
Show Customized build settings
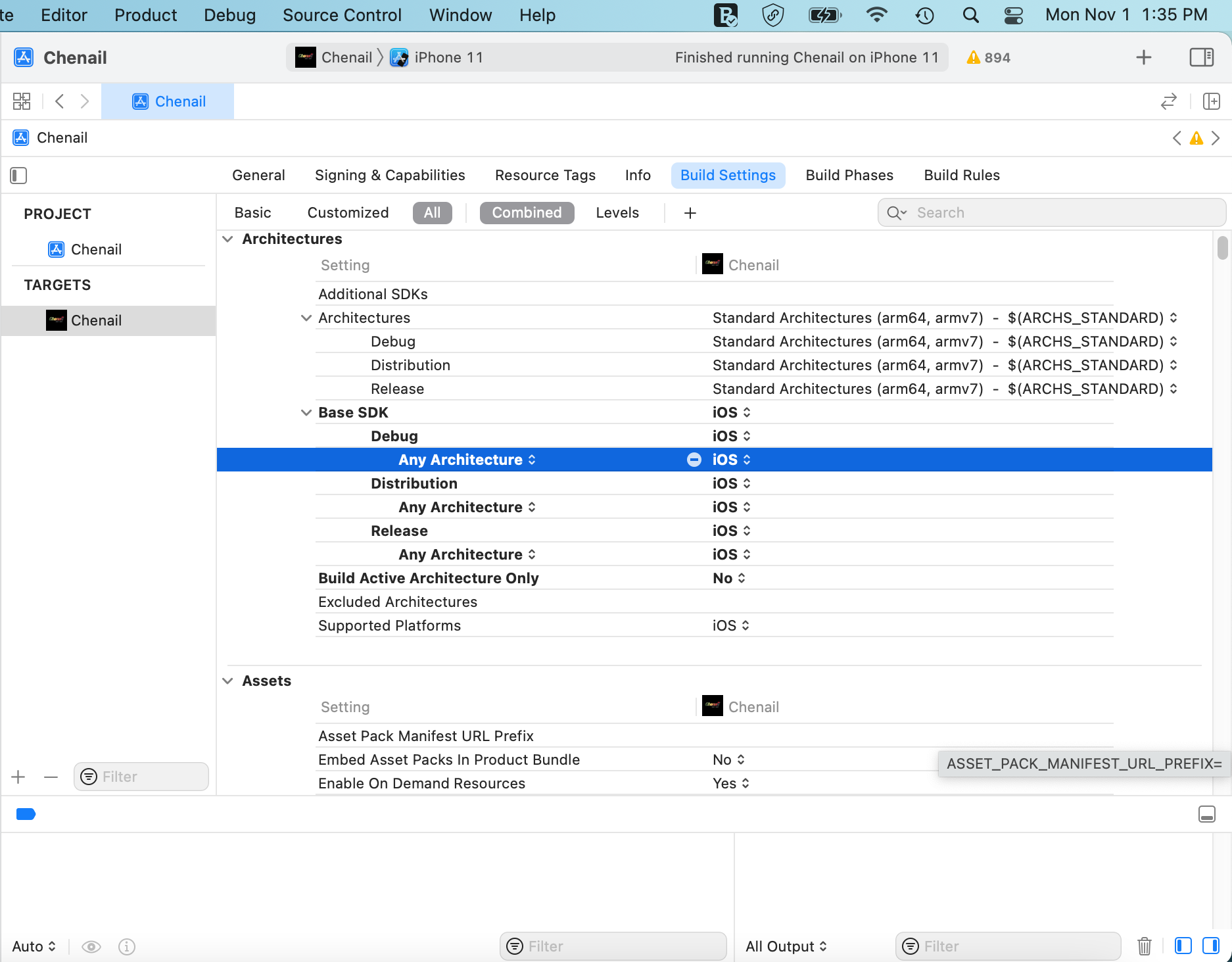[348, 212]
